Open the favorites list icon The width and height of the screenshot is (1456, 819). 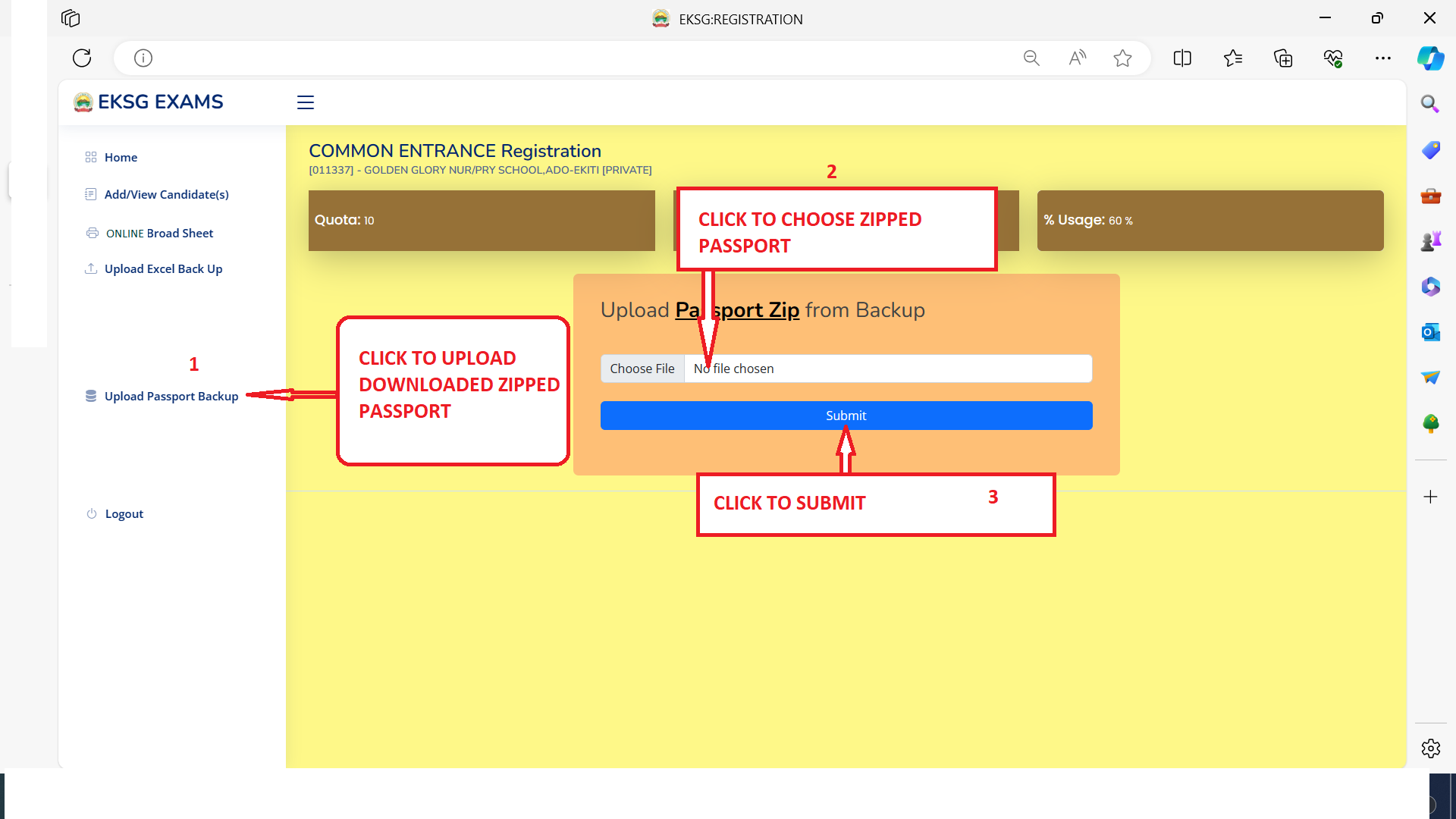click(1232, 58)
